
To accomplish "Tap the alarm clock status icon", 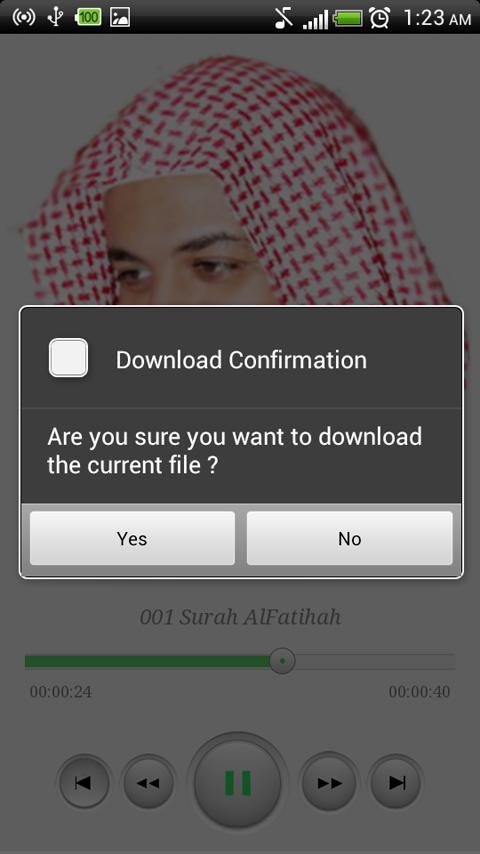I will tap(379, 17).
